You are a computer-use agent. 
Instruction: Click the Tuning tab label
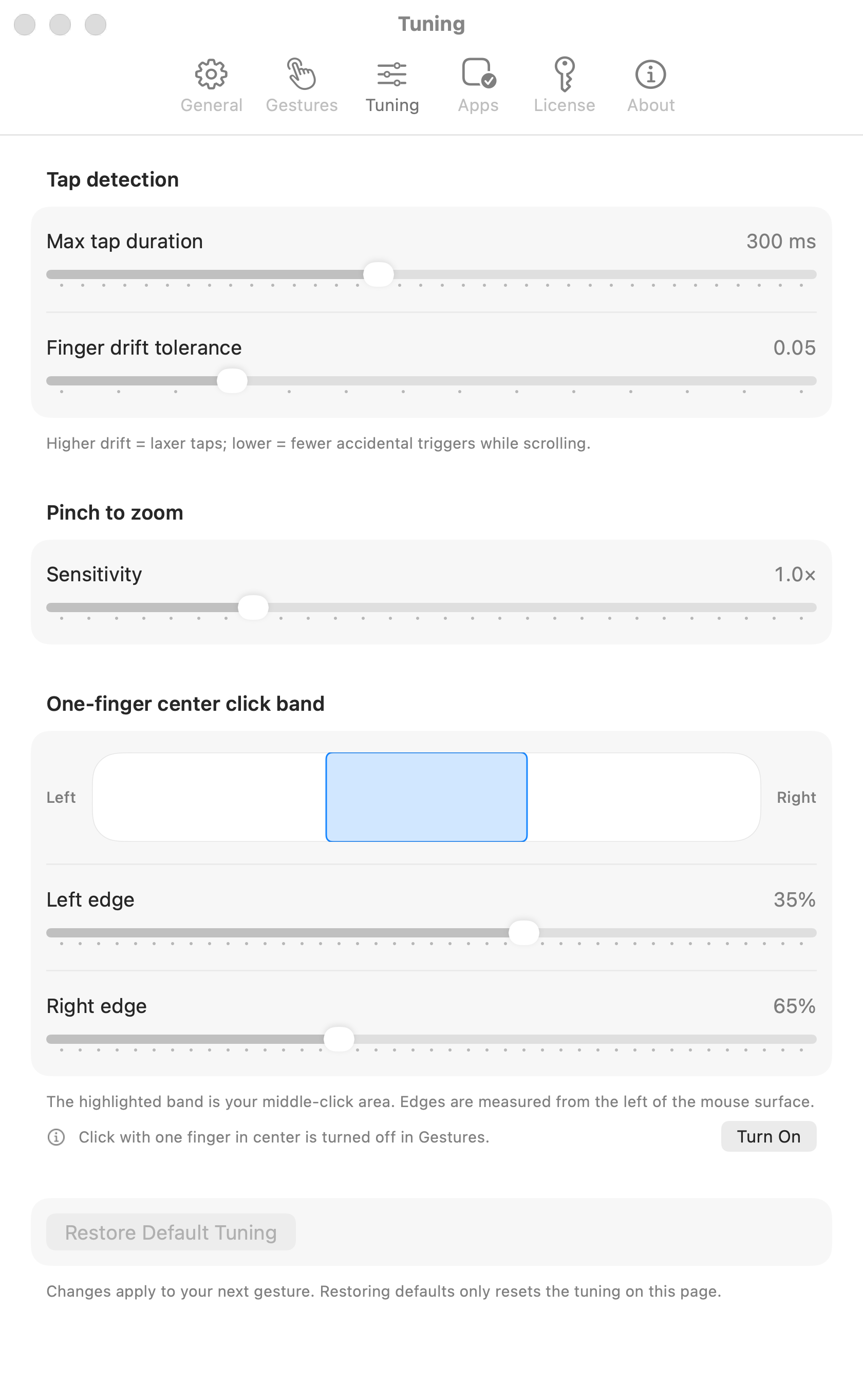(x=392, y=105)
